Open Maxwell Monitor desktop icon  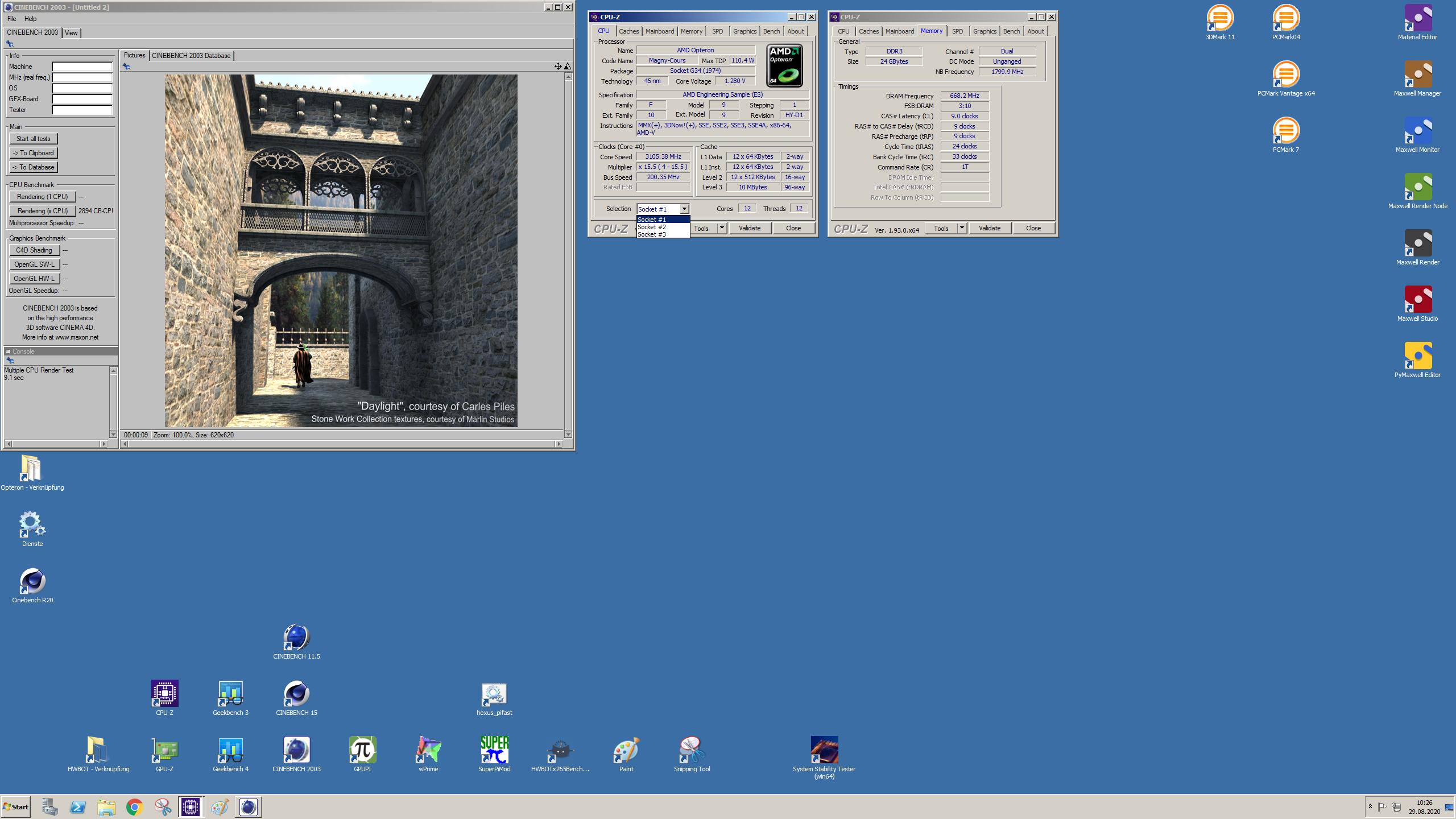(1417, 135)
